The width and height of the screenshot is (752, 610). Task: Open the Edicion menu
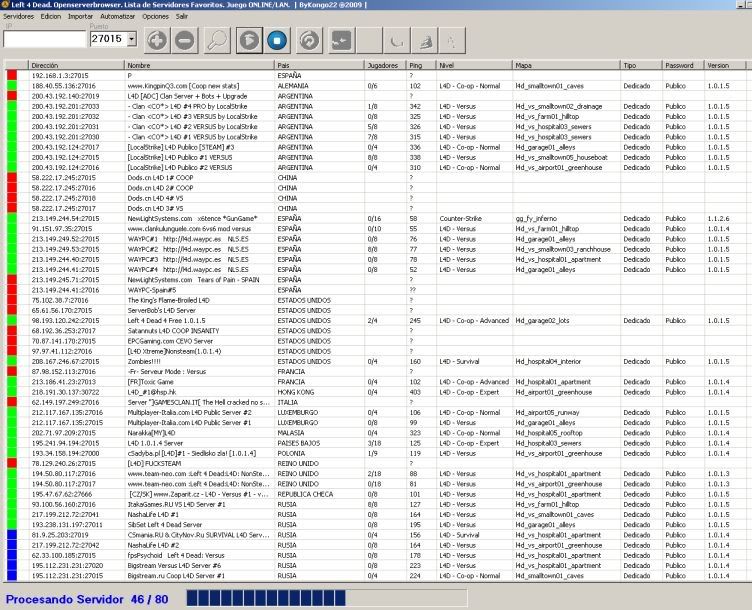pyautogui.click(x=51, y=16)
